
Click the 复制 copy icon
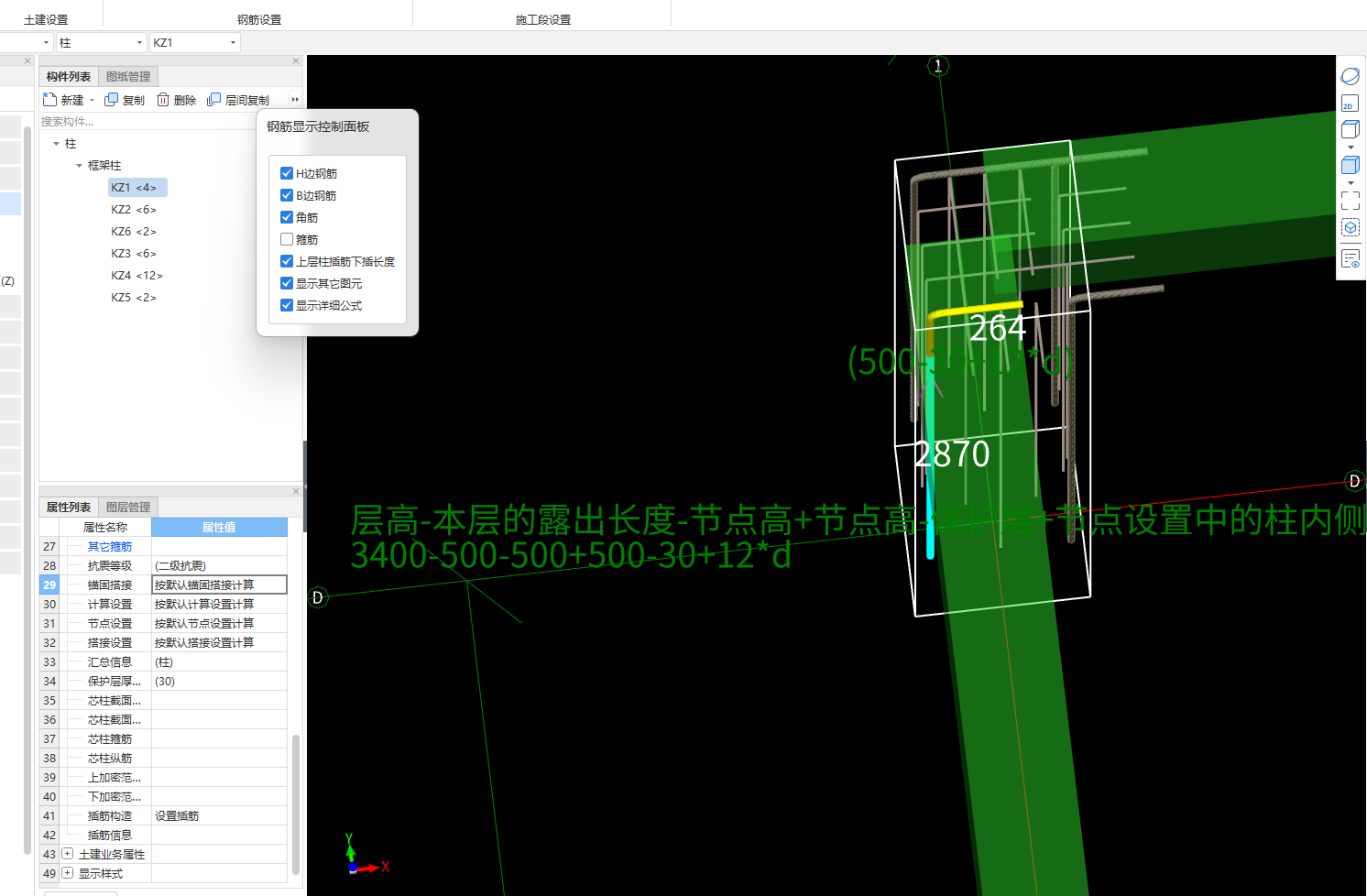pos(111,99)
